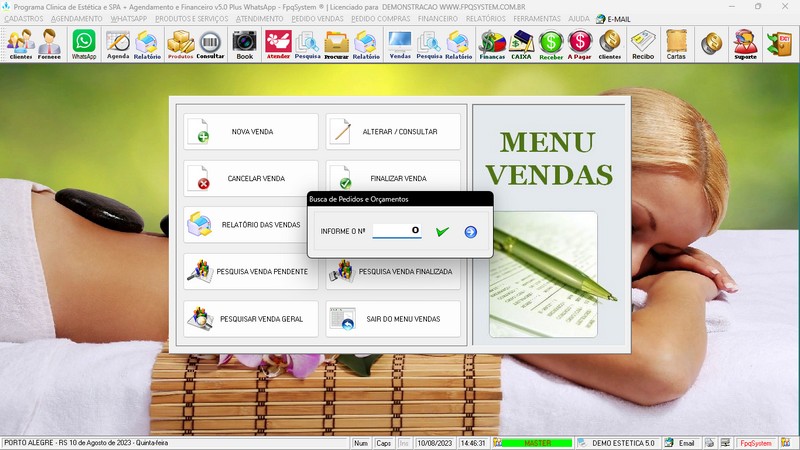The height and width of the screenshot is (450, 800).
Task: Click the 10/08/2023 date in status bar
Action: coord(435,443)
